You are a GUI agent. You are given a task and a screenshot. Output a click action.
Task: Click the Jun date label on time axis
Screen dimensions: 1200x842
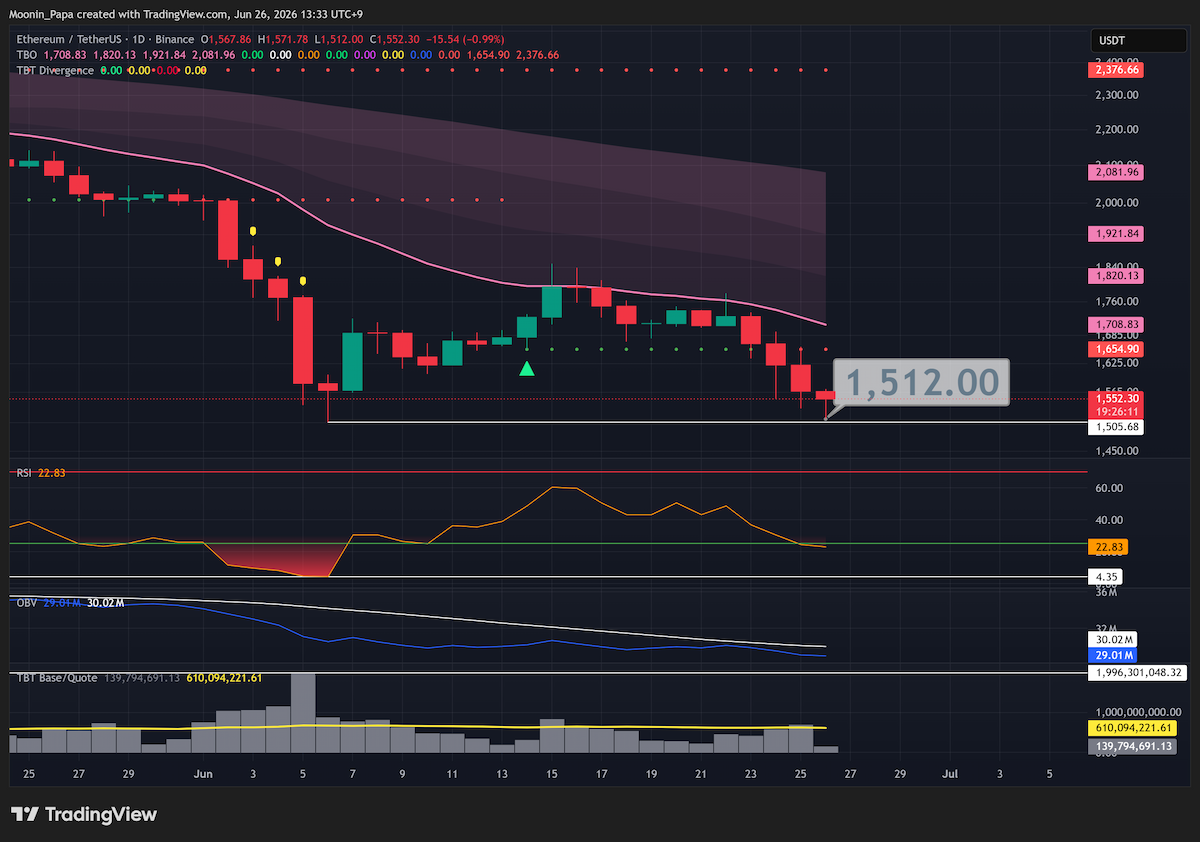click(204, 774)
